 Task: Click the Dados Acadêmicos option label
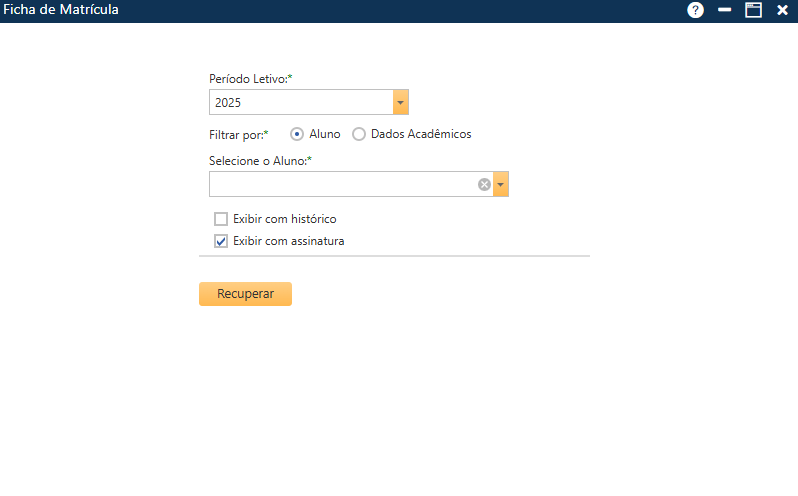click(x=420, y=134)
